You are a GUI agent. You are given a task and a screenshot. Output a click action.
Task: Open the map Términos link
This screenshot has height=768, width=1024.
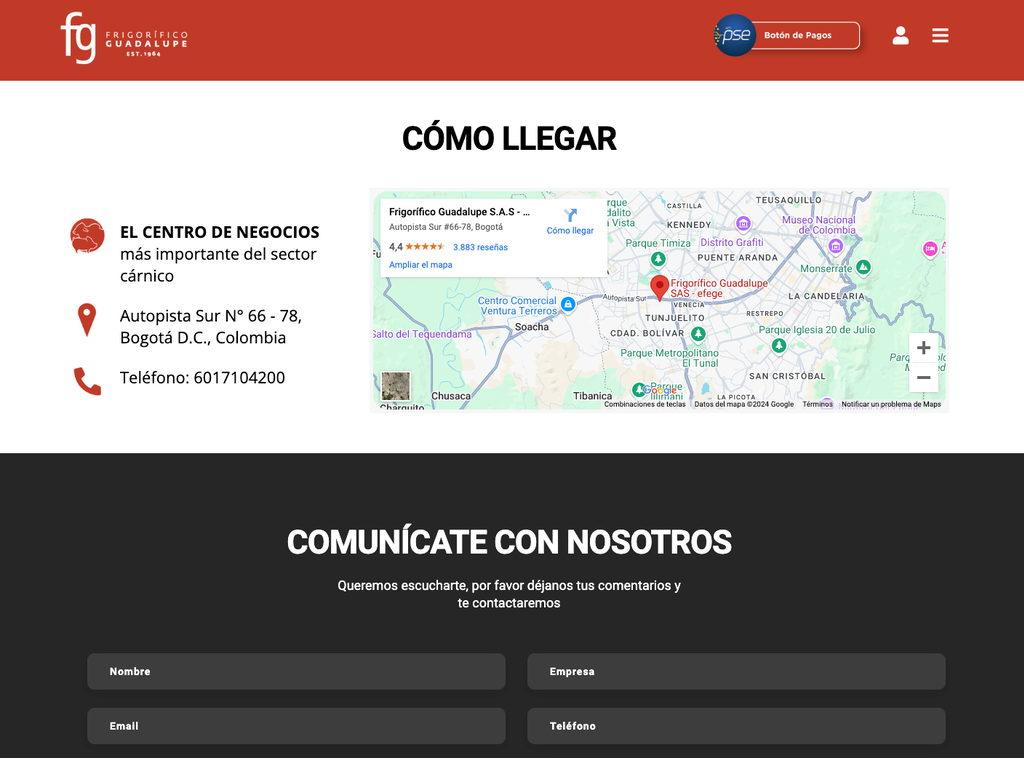click(817, 405)
